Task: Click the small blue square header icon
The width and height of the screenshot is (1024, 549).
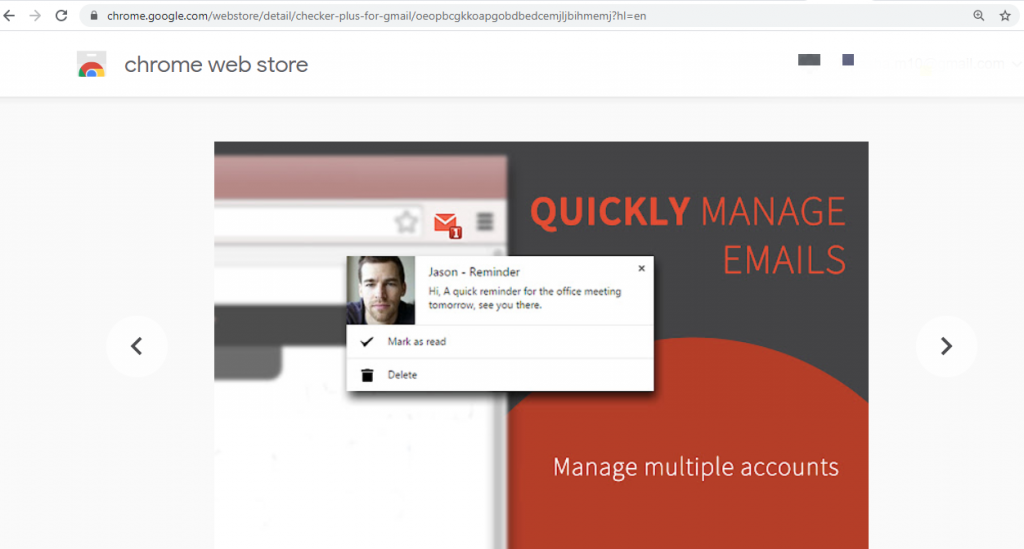Action: pyautogui.click(x=848, y=60)
